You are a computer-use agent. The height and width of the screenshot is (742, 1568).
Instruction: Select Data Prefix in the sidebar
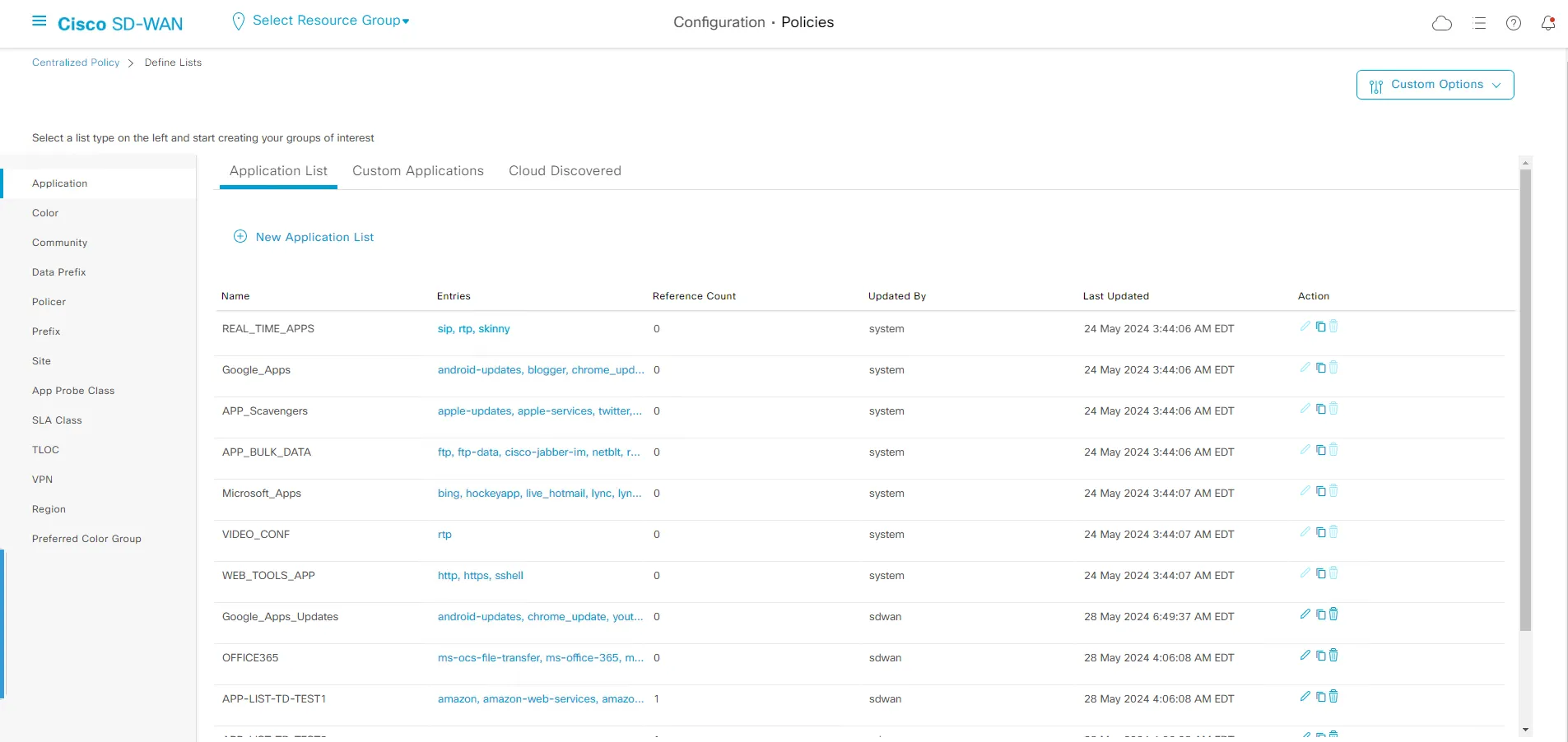coord(58,271)
